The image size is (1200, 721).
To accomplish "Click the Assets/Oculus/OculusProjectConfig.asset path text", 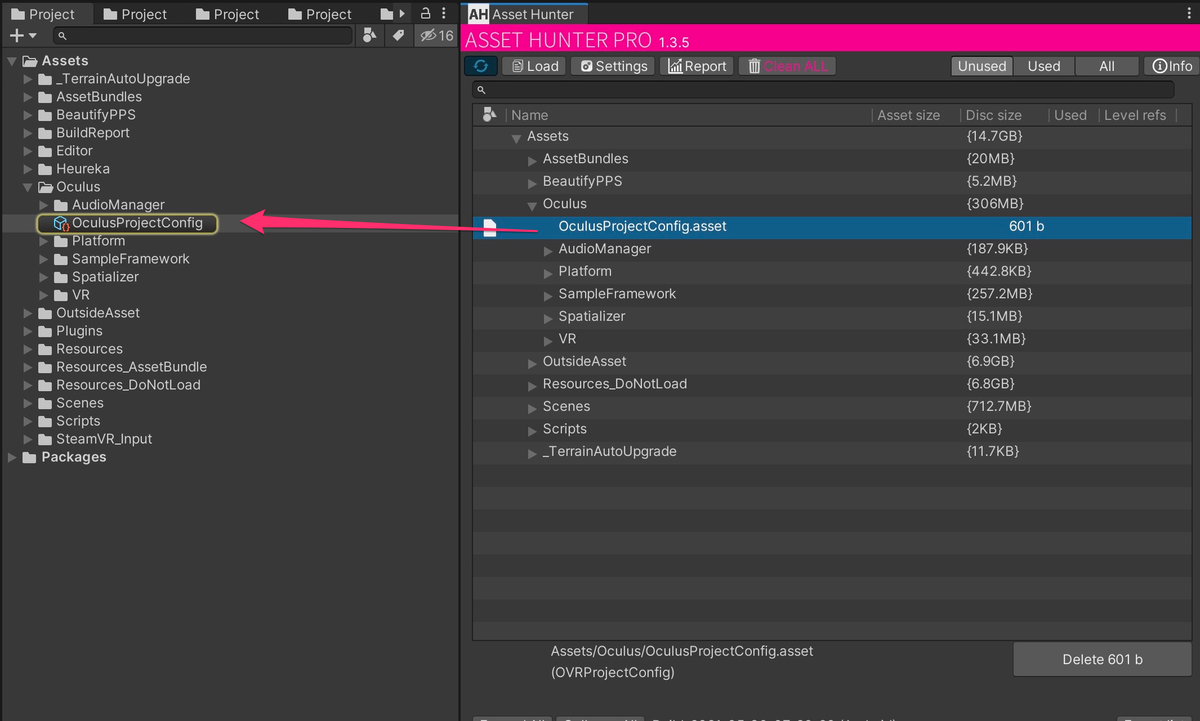I will (682, 651).
